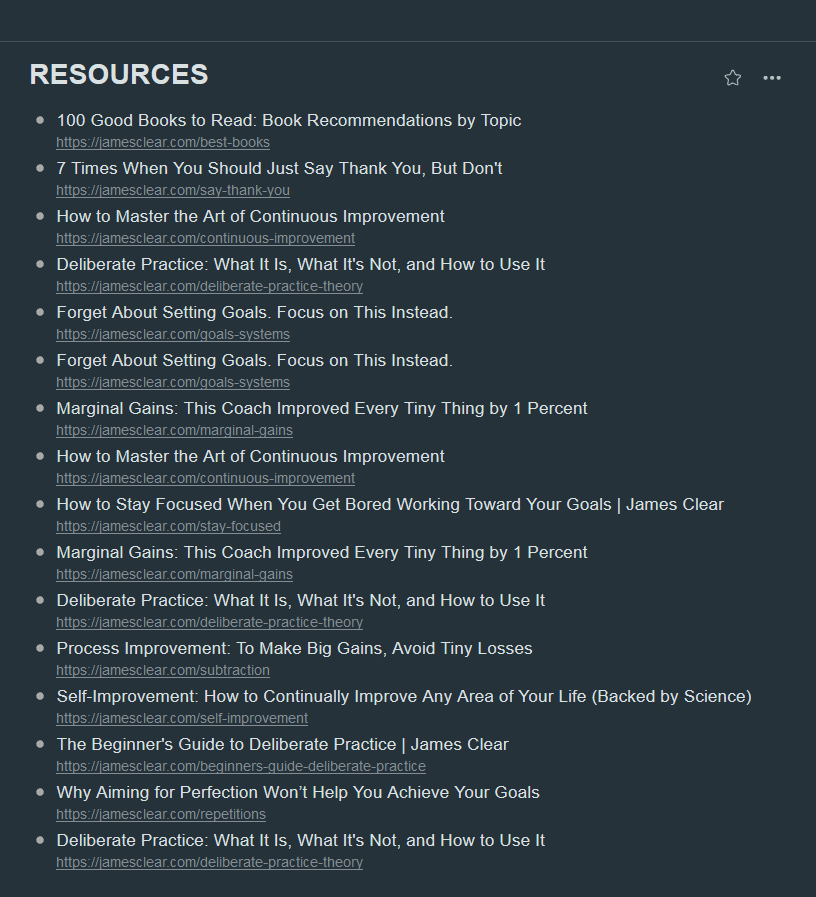
Task: Click bullet of 100 Good Books item
Action: [x=40, y=120]
